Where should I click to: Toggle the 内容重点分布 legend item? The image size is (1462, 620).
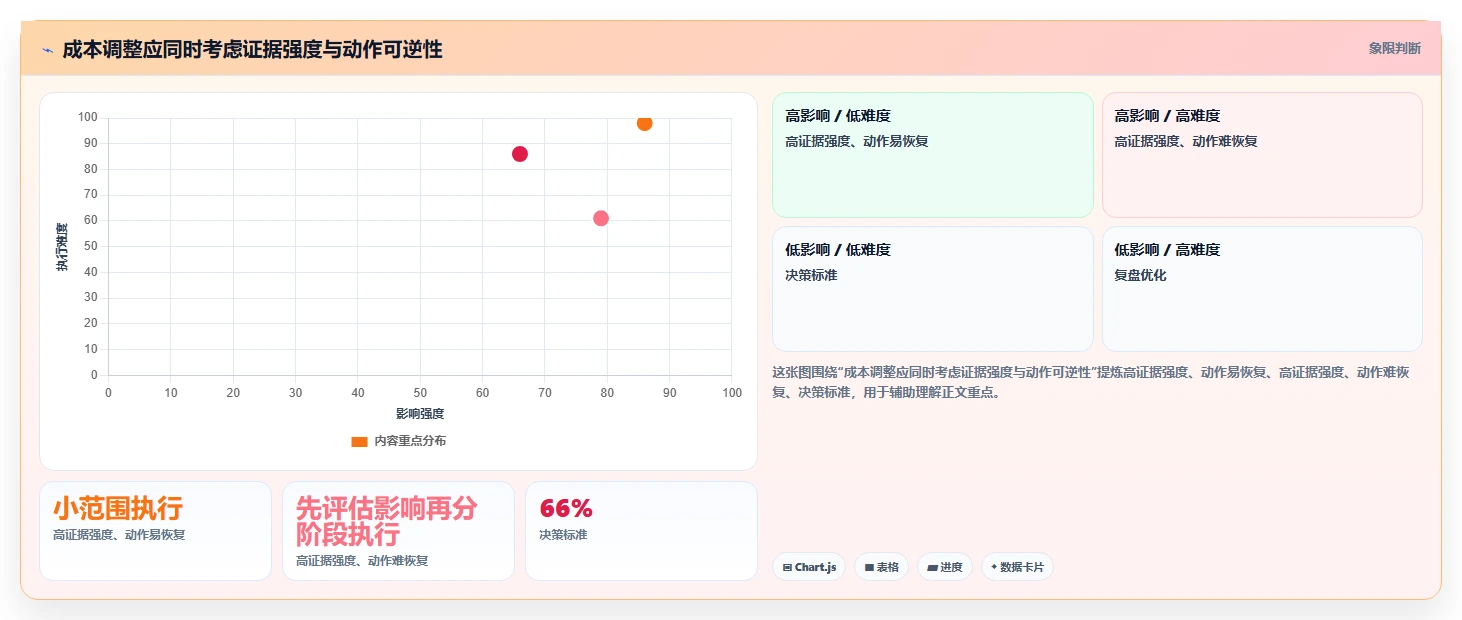click(x=398, y=441)
